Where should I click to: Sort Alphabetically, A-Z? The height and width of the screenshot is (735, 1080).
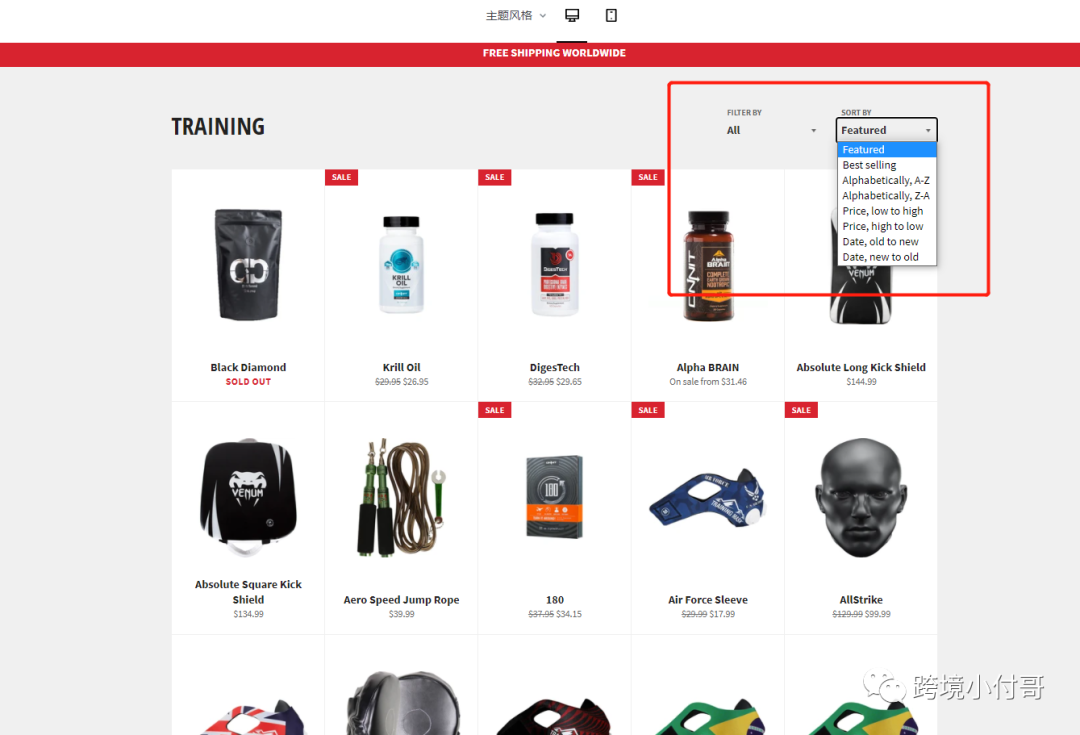tap(886, 180)
